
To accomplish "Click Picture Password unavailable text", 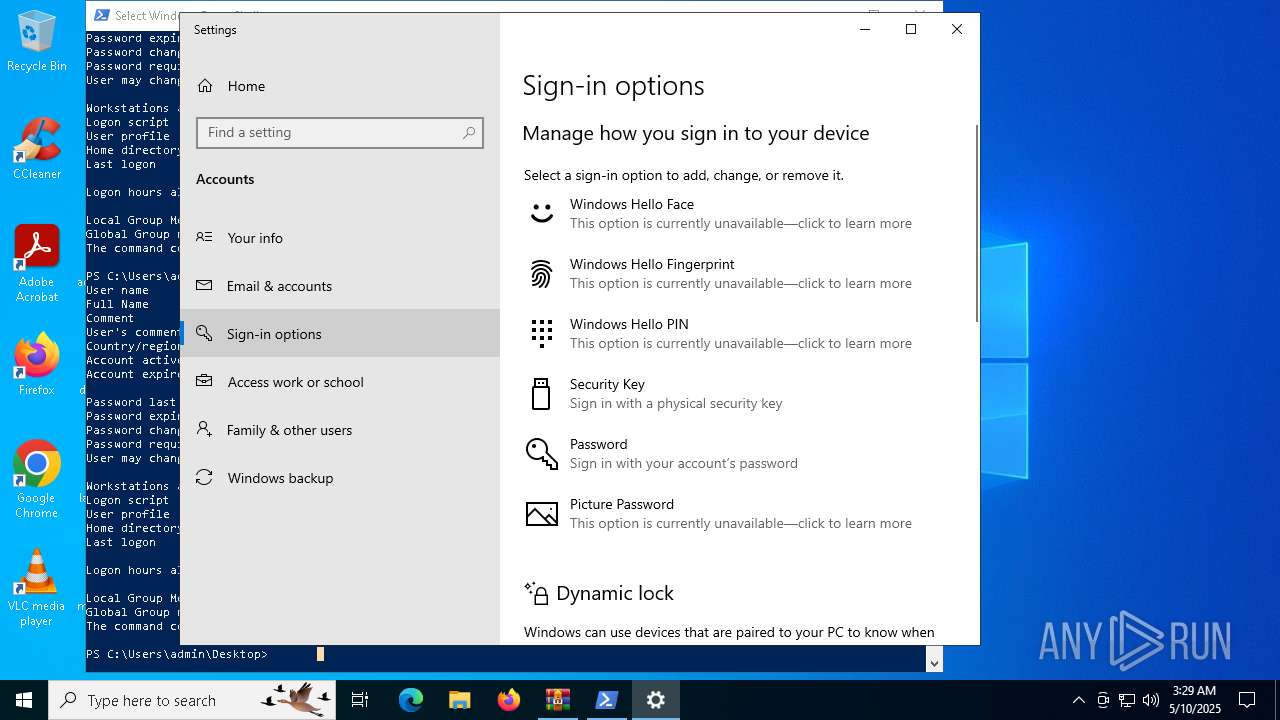I will tap(741, 524).
